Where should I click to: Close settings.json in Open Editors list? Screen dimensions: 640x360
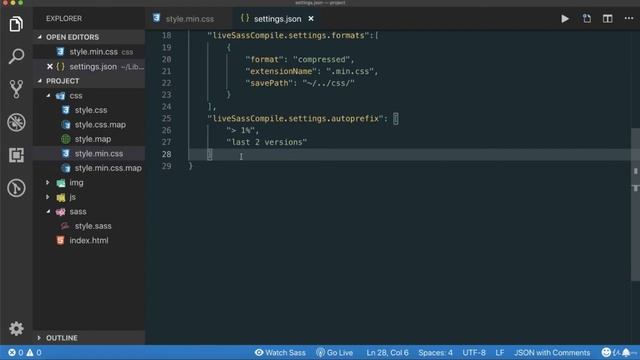point(50,67)
